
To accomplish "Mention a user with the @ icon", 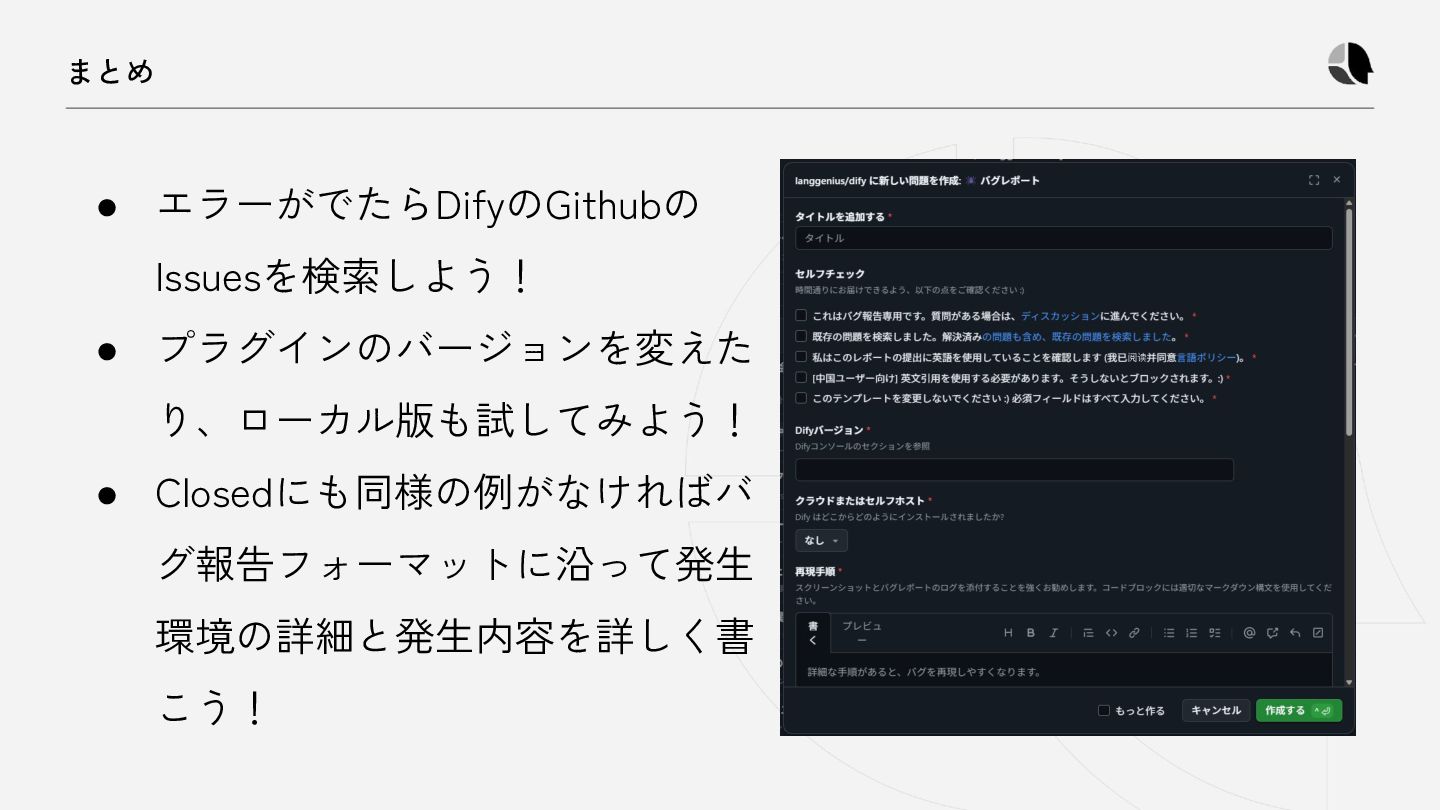I will click(1249, 633).
